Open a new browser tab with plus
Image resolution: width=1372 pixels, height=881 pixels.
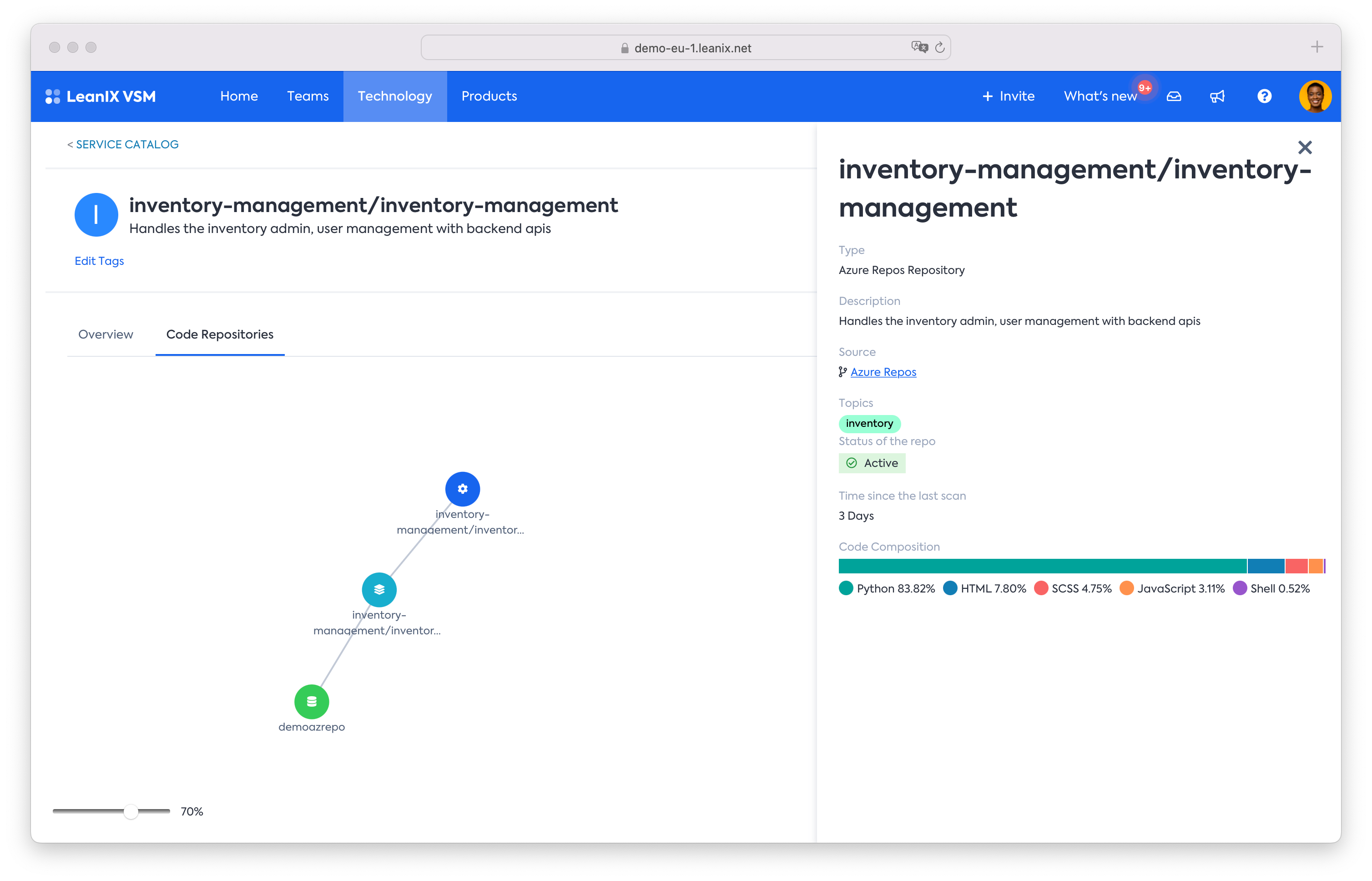point(1317,47)
